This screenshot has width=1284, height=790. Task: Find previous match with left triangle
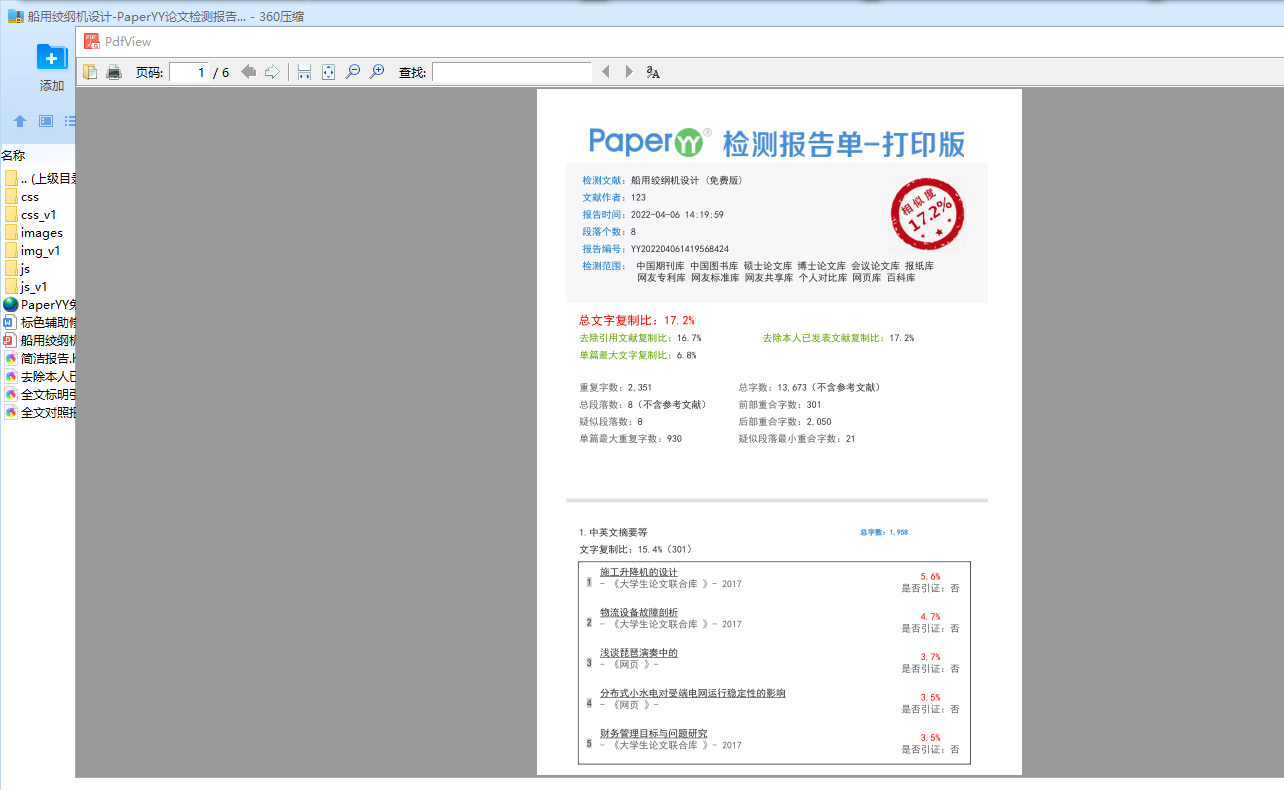(605, 72)
